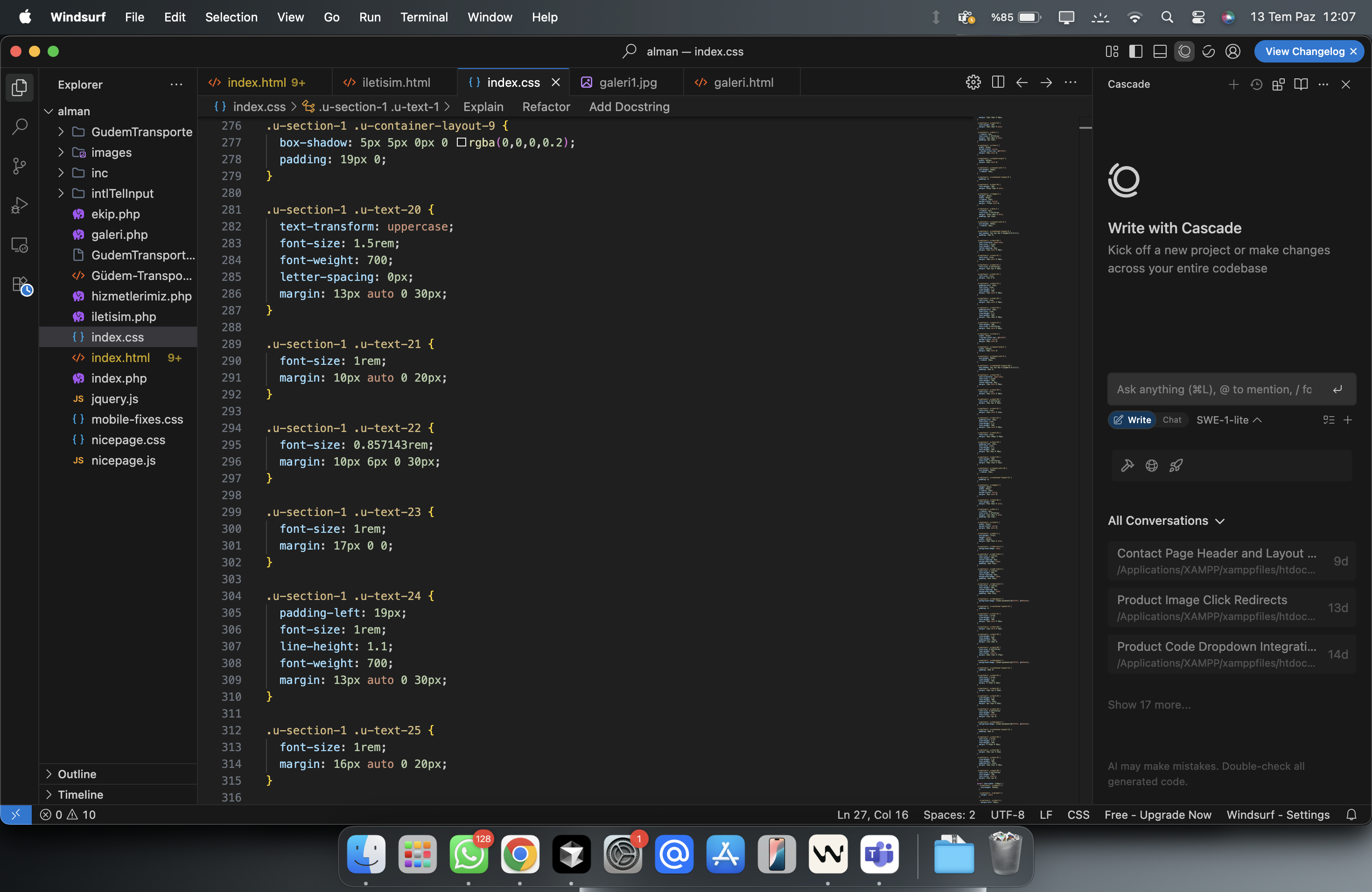Start a new Cascade conversation
Image resolution: width=1372 pixels, height=892 pixels.
(x=1233, y=84)
